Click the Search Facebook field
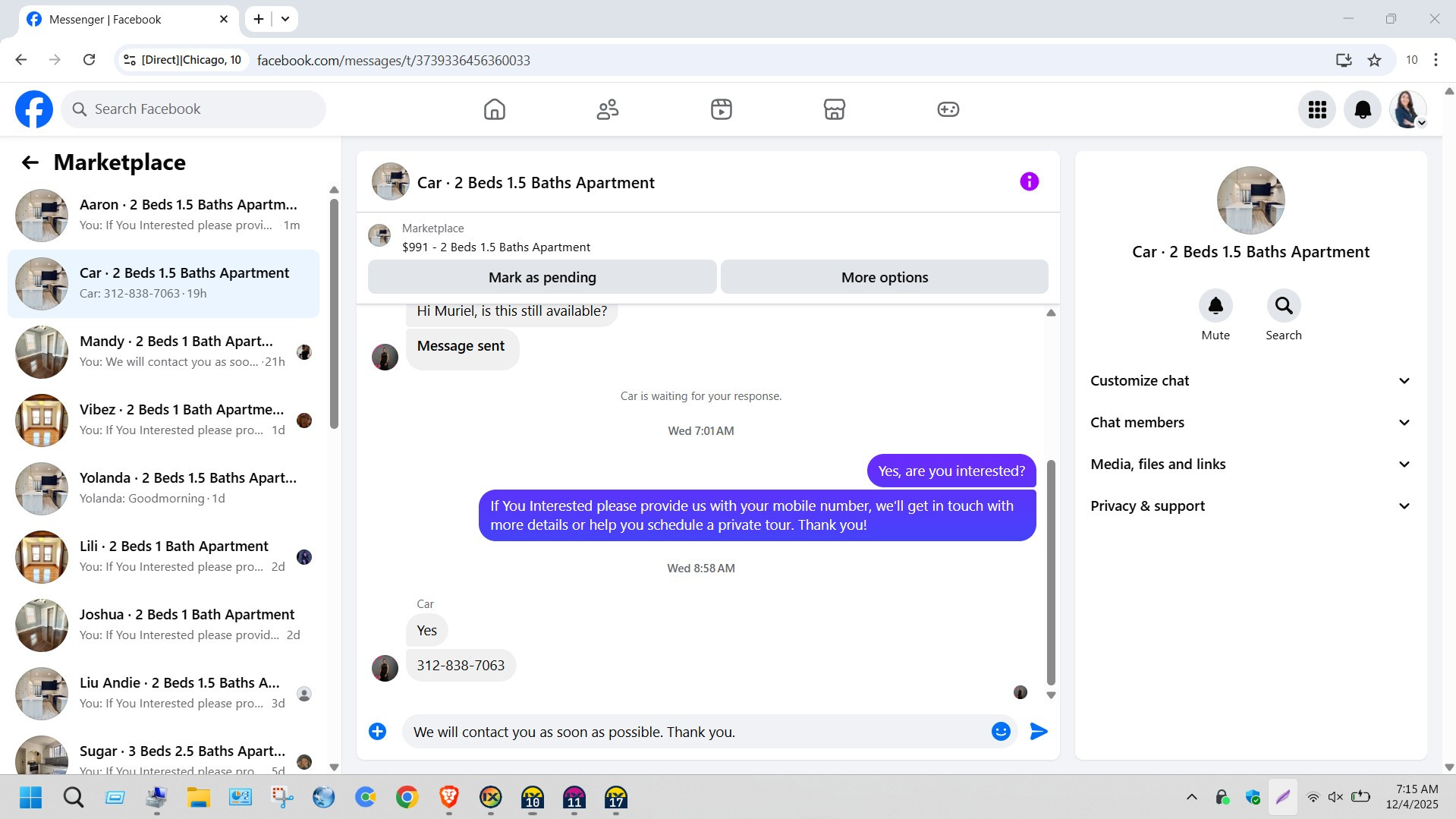This screenshot has width=1456, height=819. click(x=193, y=109)
